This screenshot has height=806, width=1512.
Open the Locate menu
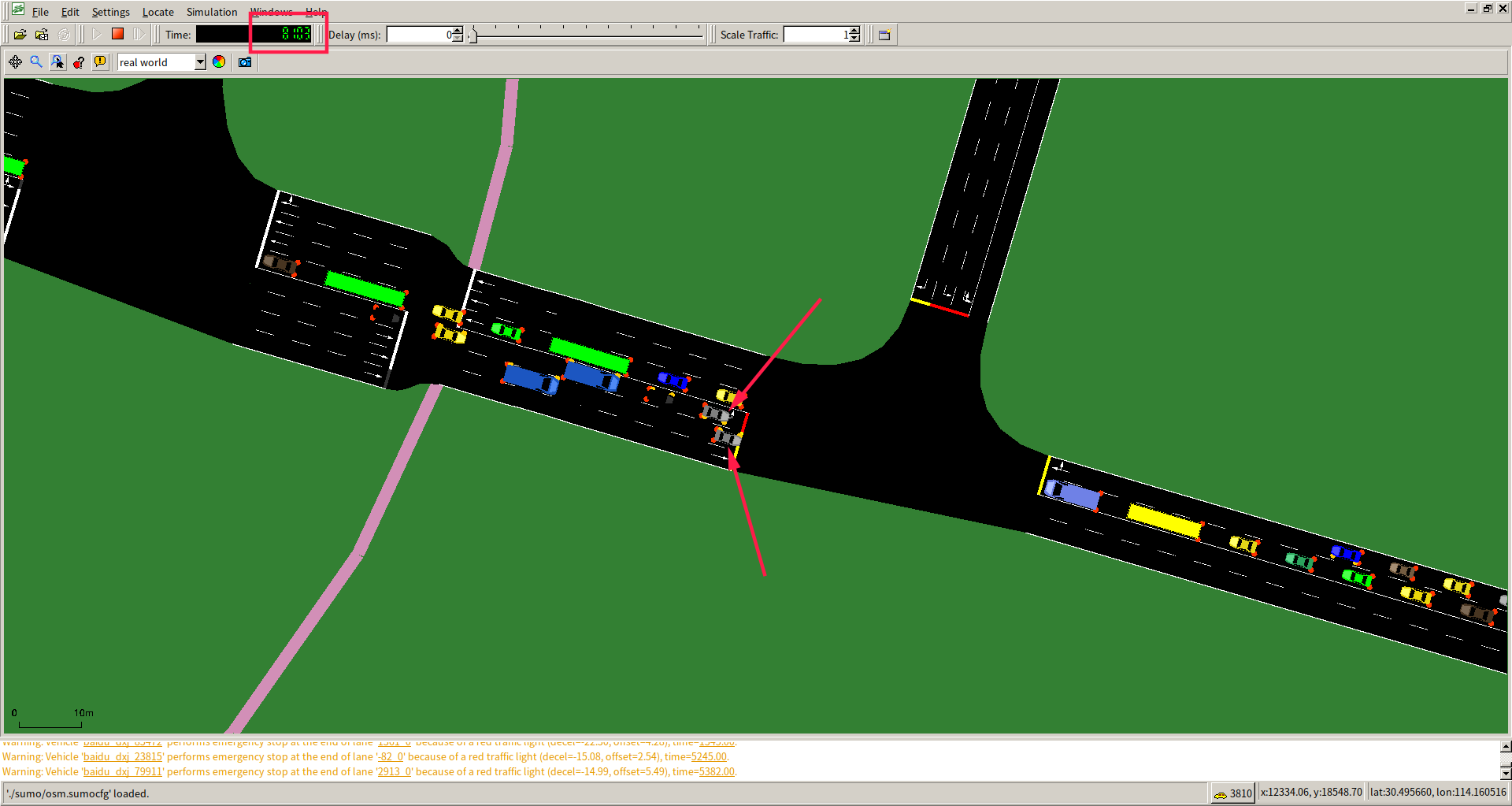click(157, 11)
